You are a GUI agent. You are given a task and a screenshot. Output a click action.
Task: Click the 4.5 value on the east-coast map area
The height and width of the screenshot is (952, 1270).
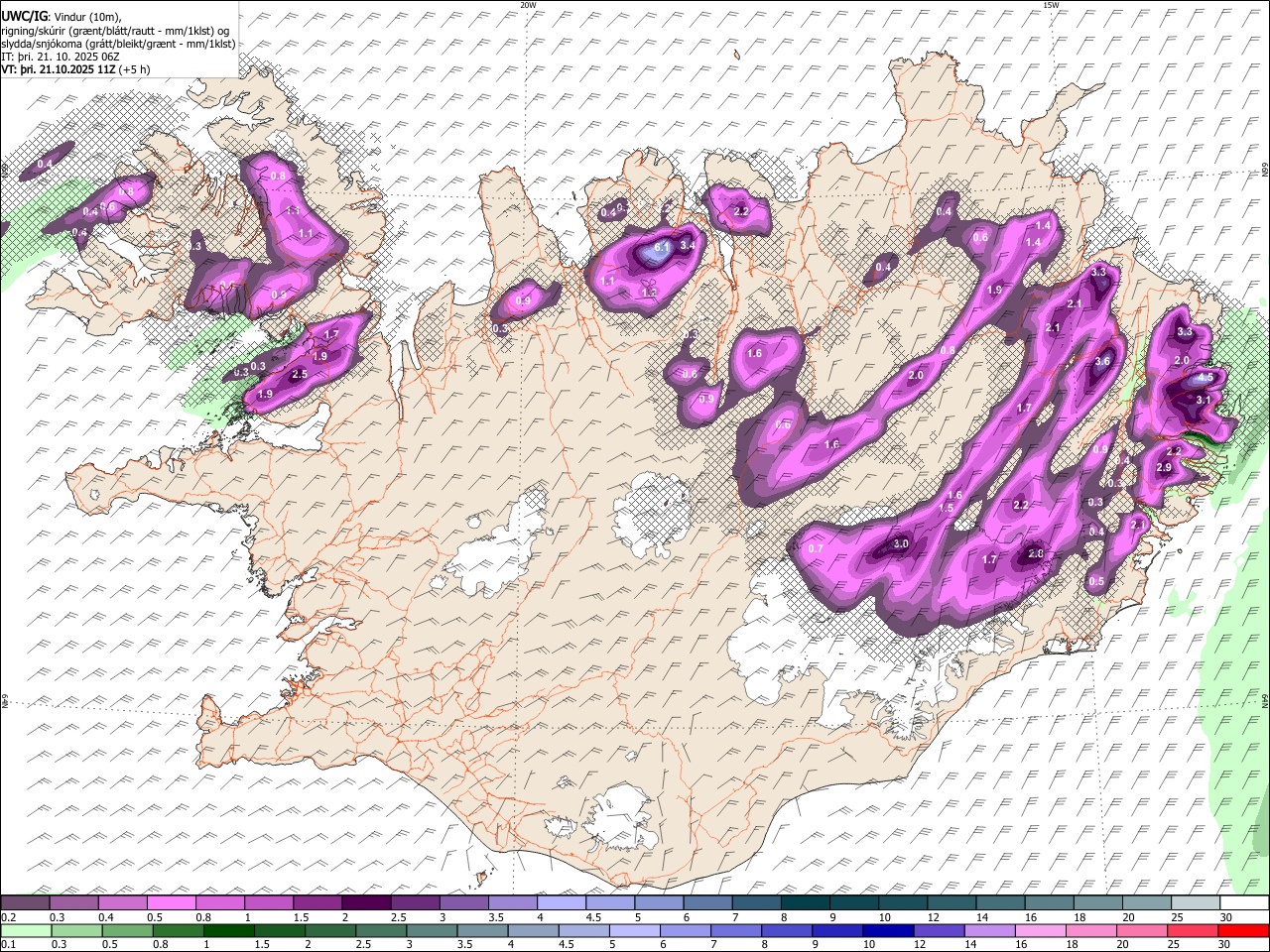(1206, 378)
